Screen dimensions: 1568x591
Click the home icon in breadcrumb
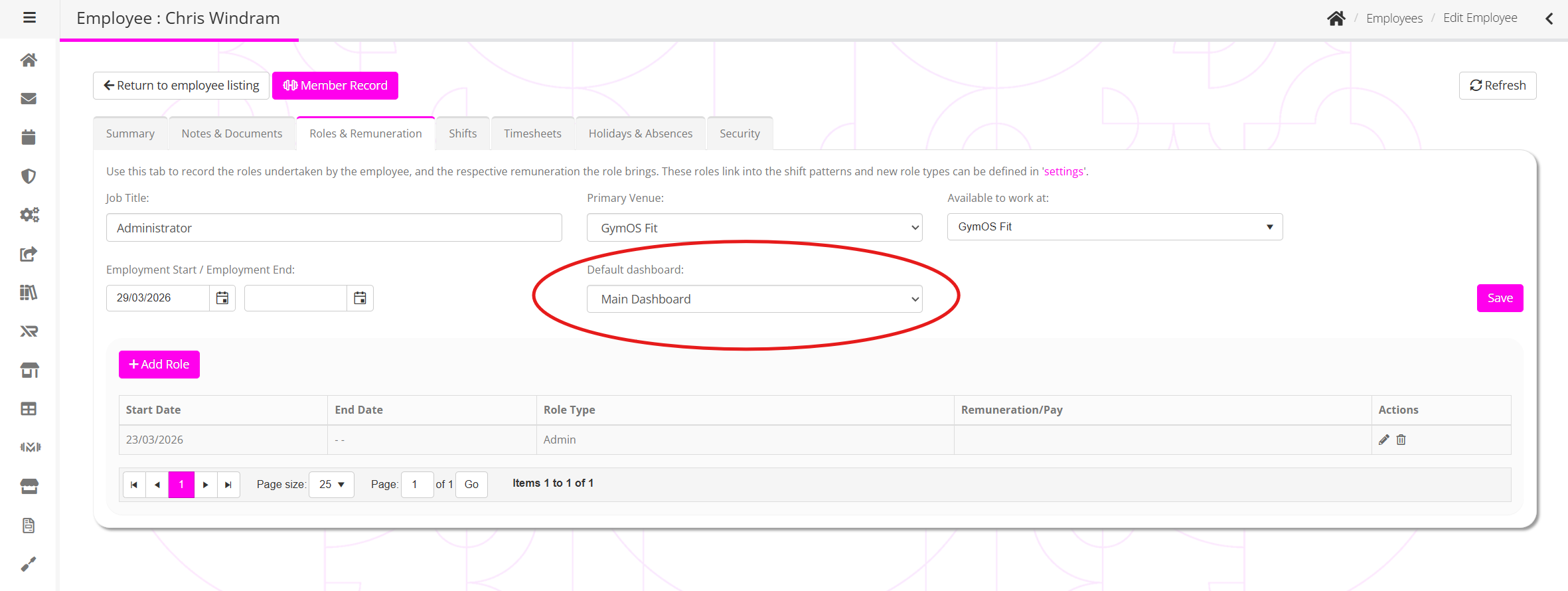click(x=1336, y=19)
